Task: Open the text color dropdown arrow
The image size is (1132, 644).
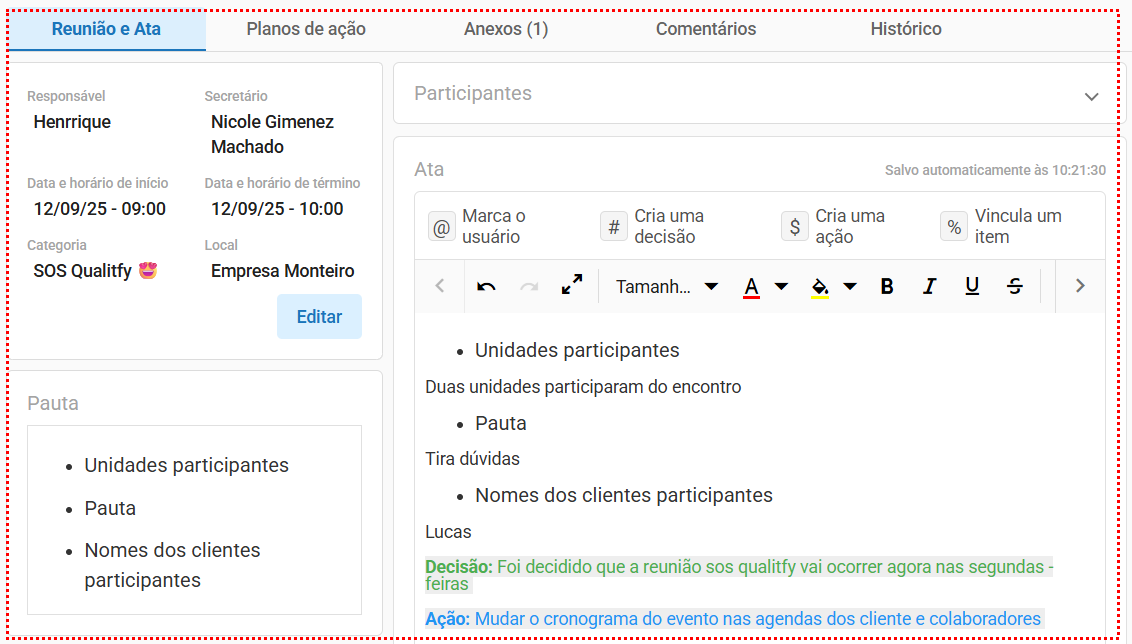Action: [x=782, y=286]
